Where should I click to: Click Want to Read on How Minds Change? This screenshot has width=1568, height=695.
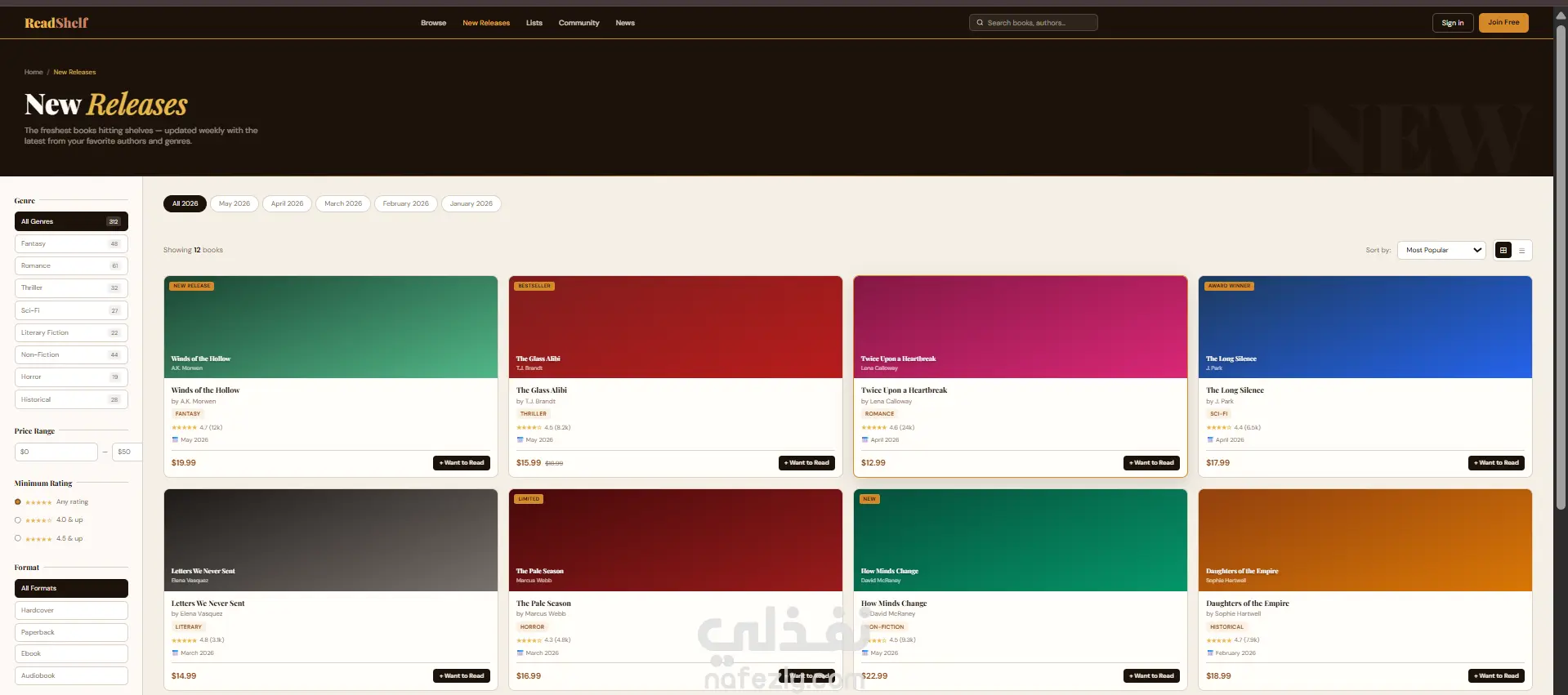point(1151,676)
